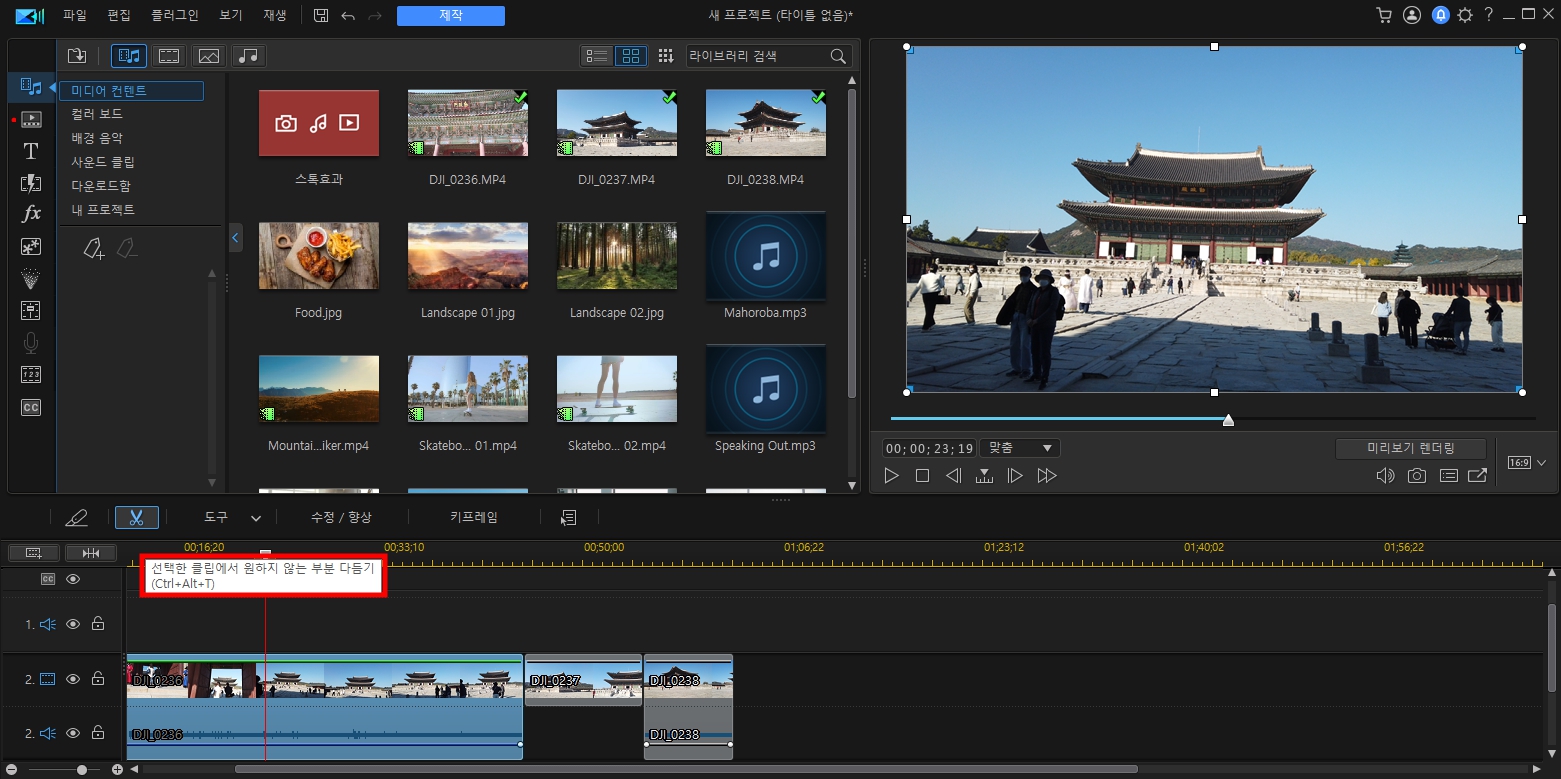Step to previous frame

pyautogui.click(x=953, y=476)
